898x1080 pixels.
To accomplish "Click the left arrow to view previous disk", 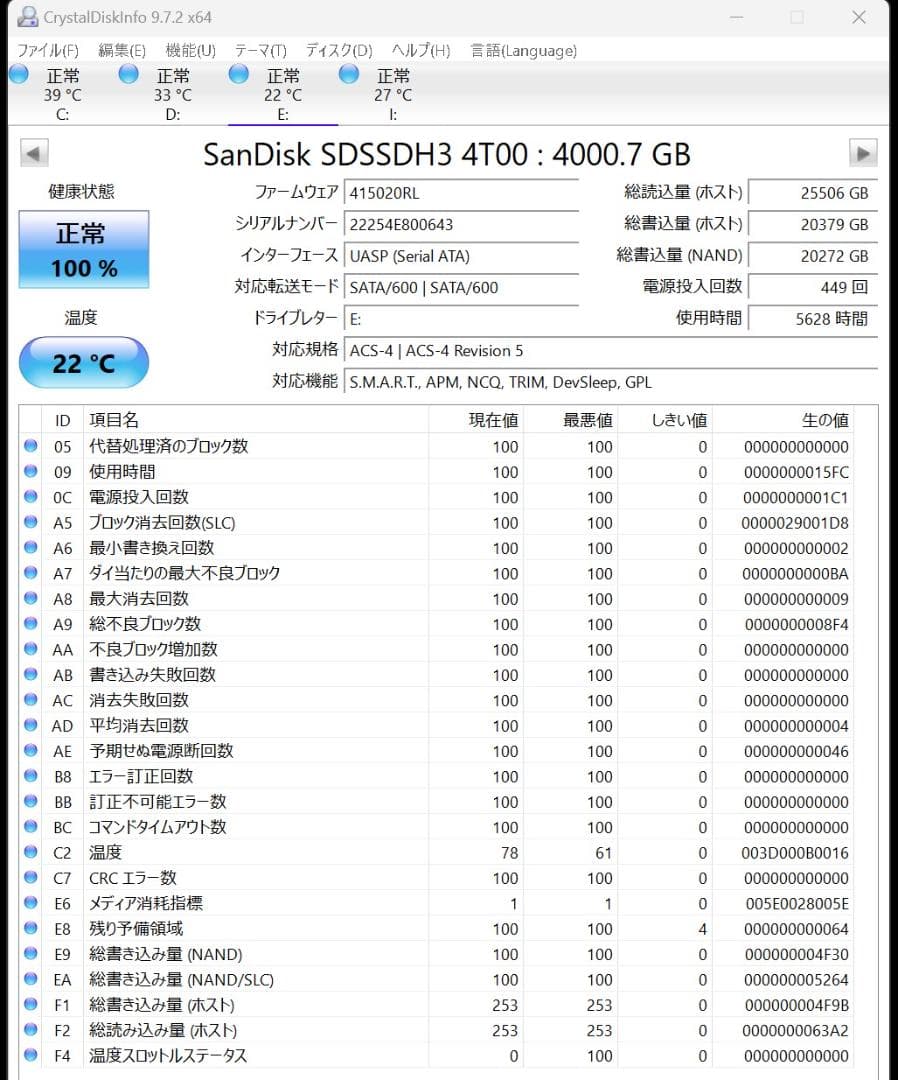I will 33,152.
